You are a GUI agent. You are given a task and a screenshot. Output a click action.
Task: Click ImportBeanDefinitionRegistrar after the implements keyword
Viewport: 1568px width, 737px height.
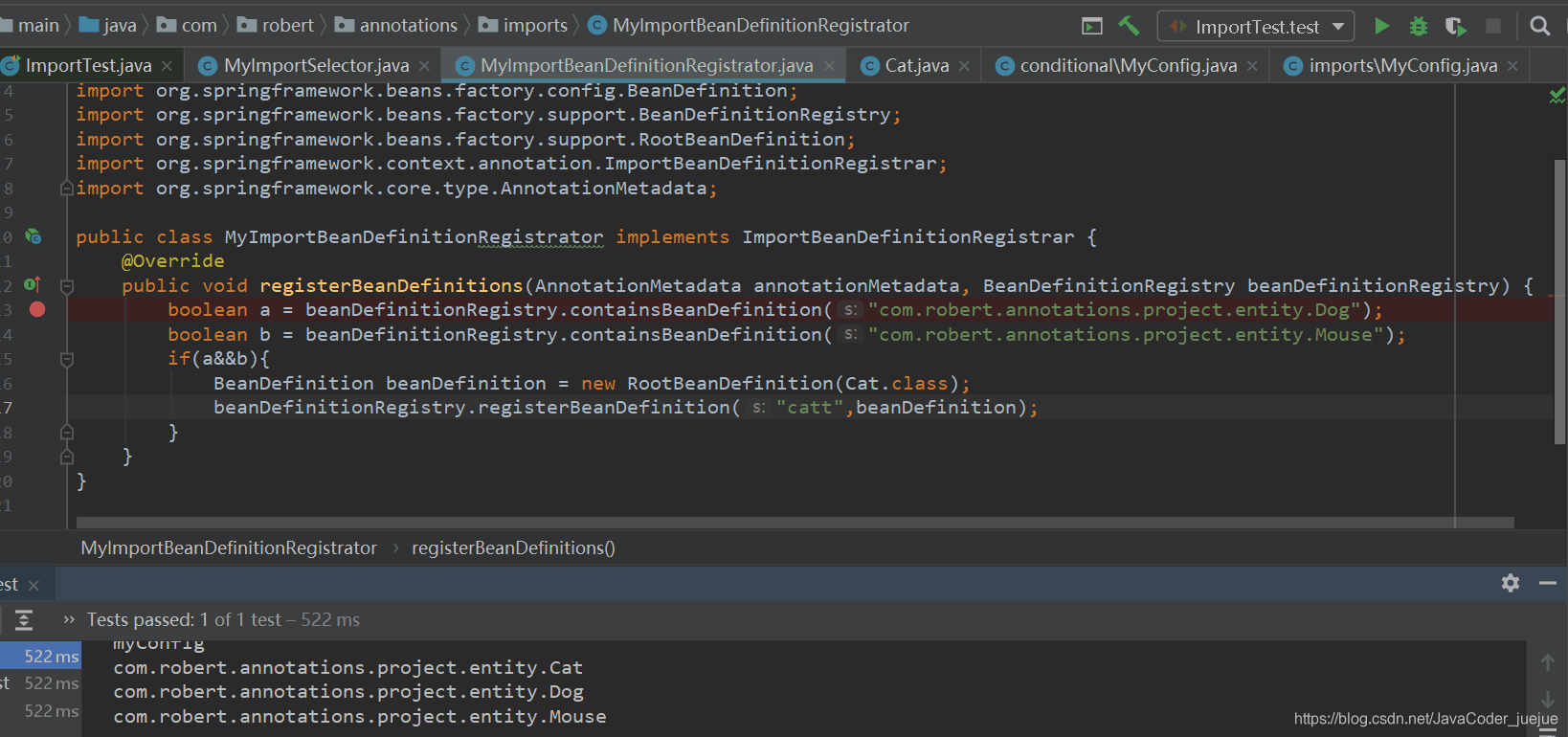908,236
